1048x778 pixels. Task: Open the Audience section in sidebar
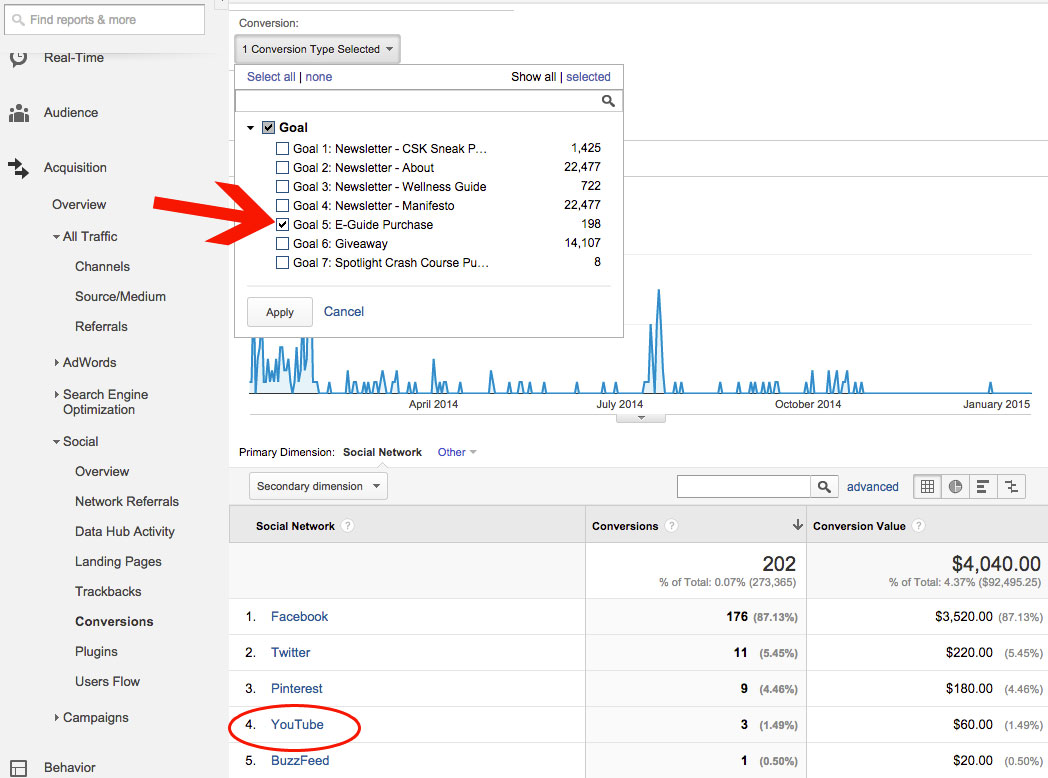70,113
